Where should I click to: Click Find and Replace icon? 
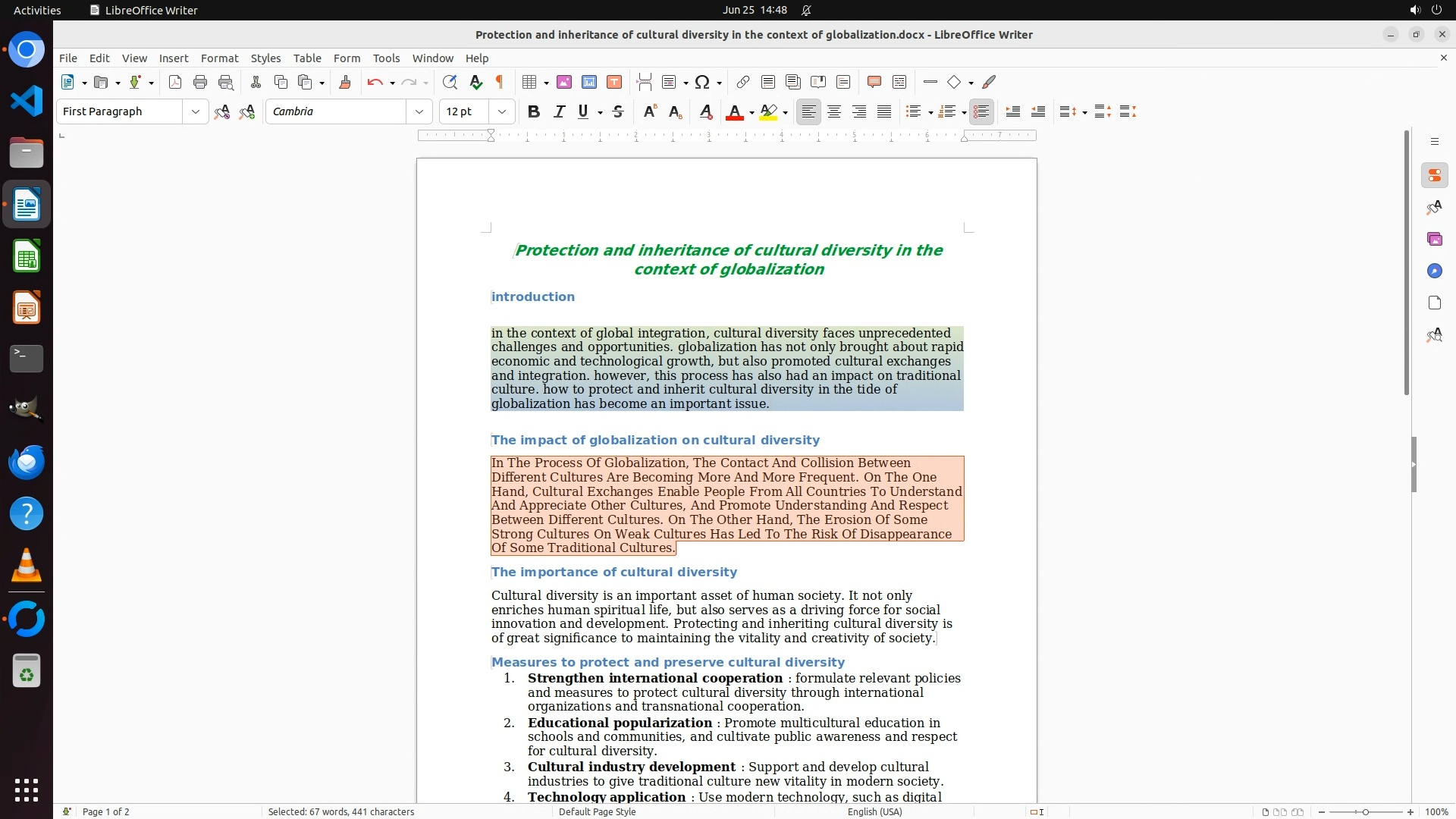pyautogui.click(x=450, y=82)
